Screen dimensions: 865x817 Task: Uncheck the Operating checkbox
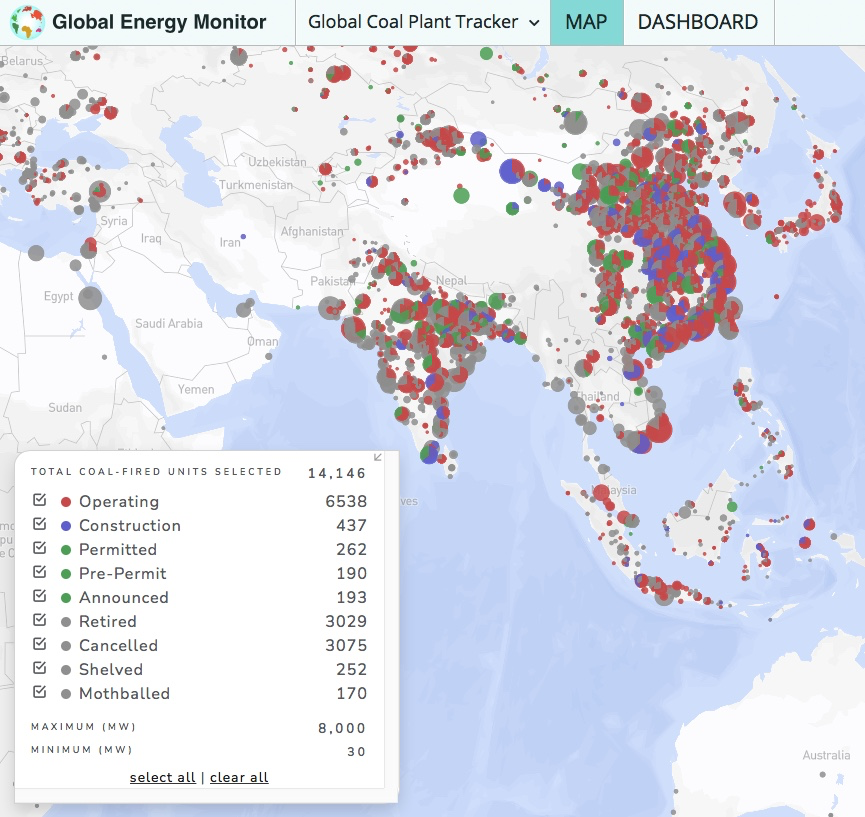pyautogui.click(x=39, y=500)
